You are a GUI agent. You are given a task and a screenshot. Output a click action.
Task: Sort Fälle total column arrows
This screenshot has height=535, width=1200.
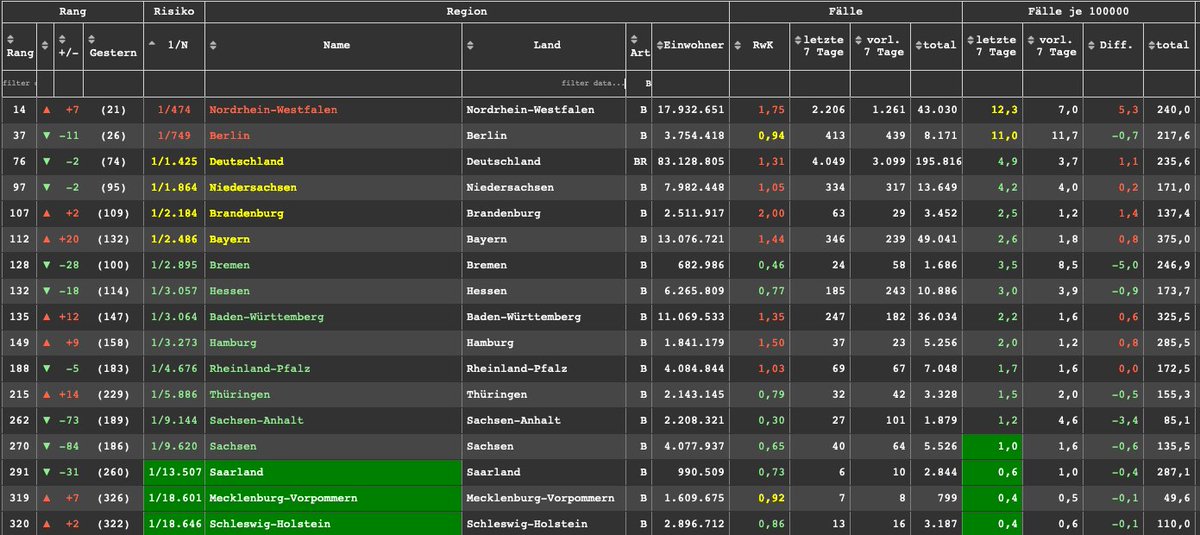coord(918,45)
